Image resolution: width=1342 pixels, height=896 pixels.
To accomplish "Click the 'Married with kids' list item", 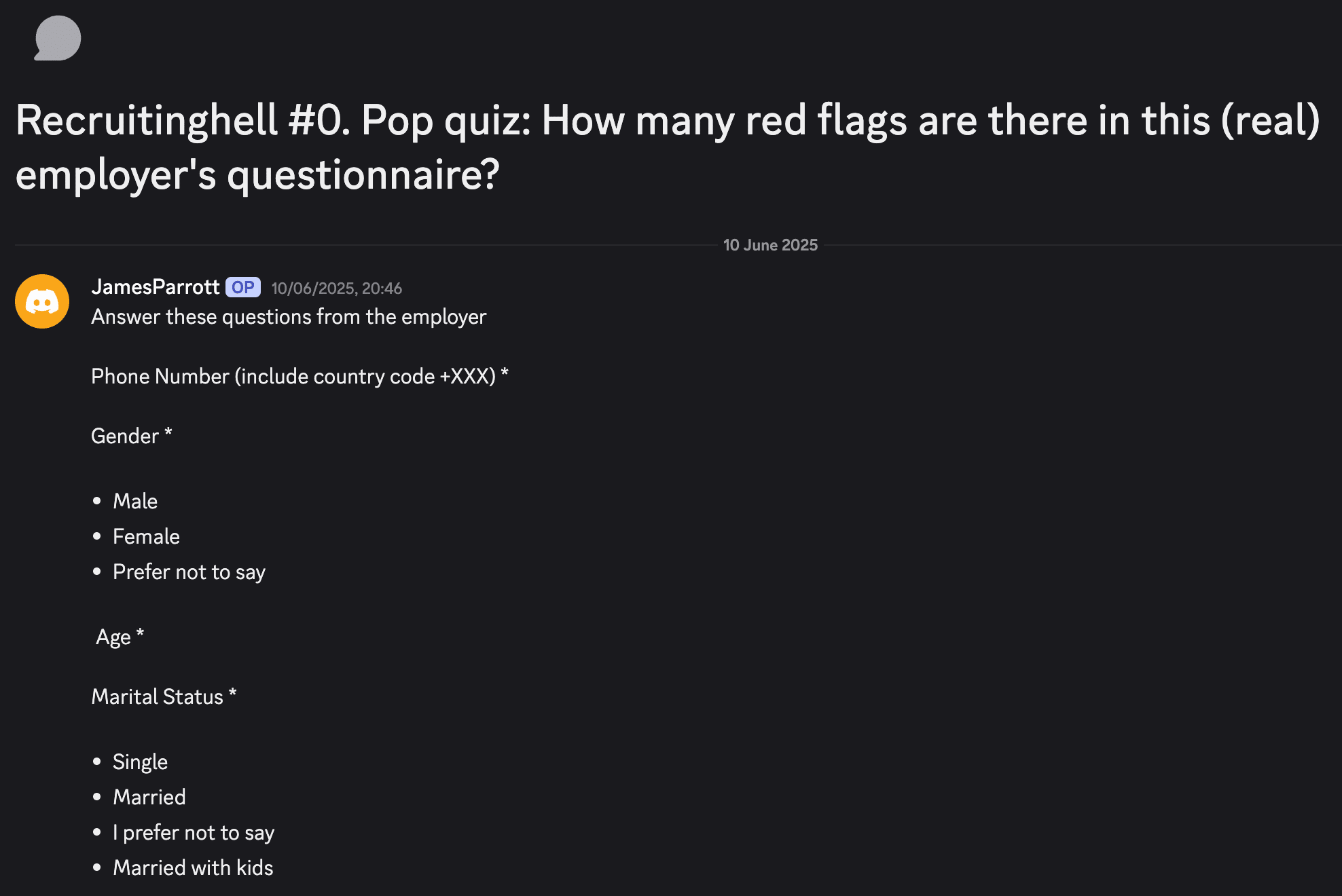I will [193, 867].
